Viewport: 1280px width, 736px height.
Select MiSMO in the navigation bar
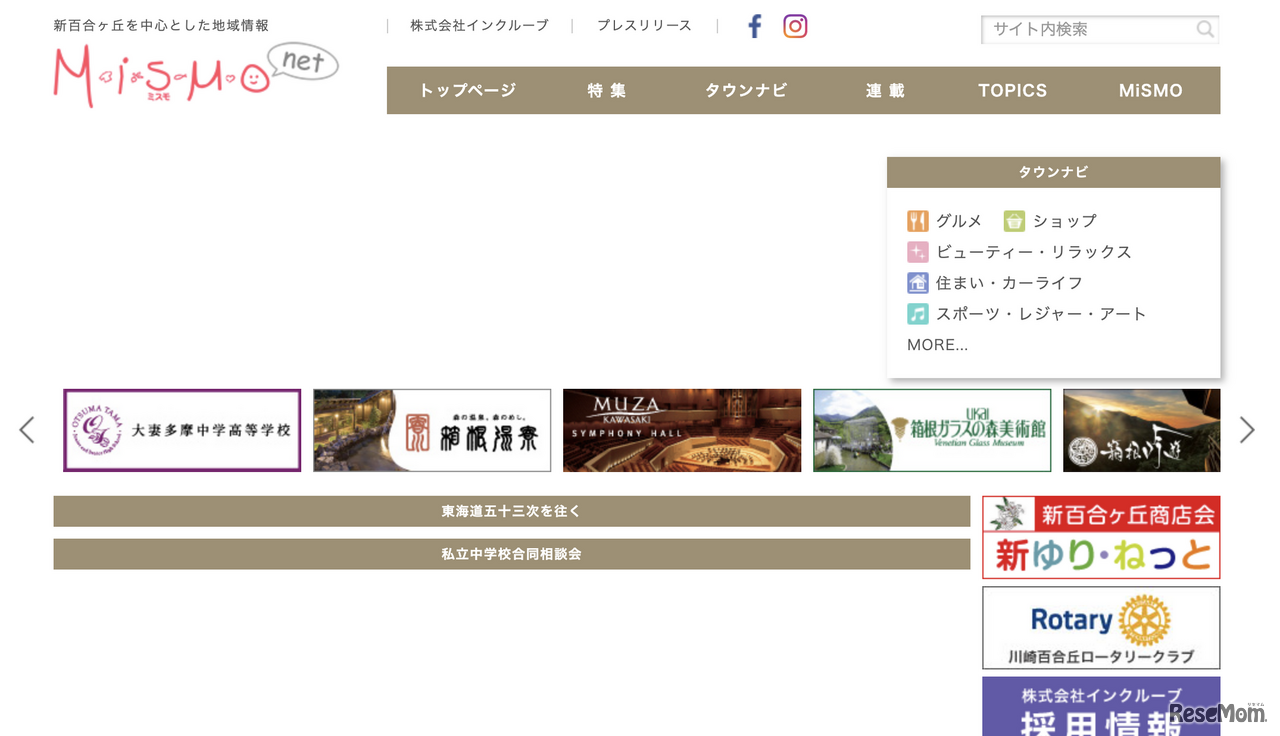(x=1151, y=90)
